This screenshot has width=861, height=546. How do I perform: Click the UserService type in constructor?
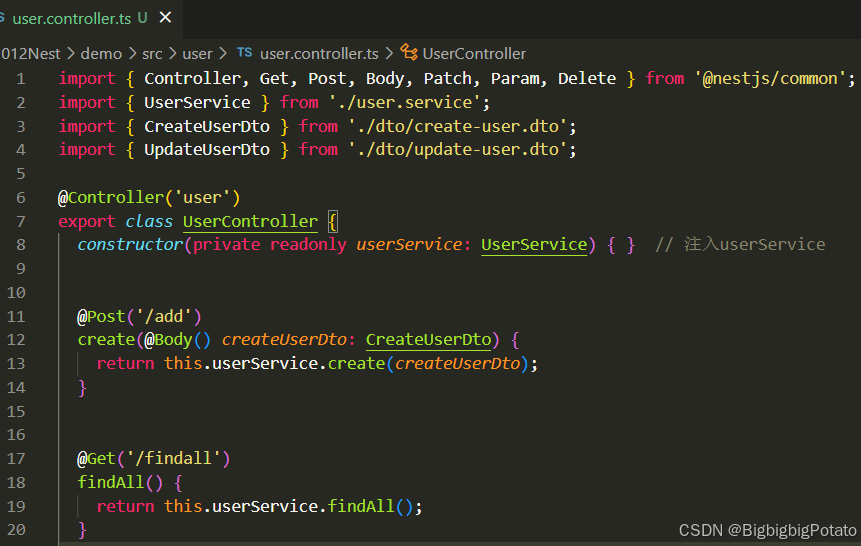534,244
